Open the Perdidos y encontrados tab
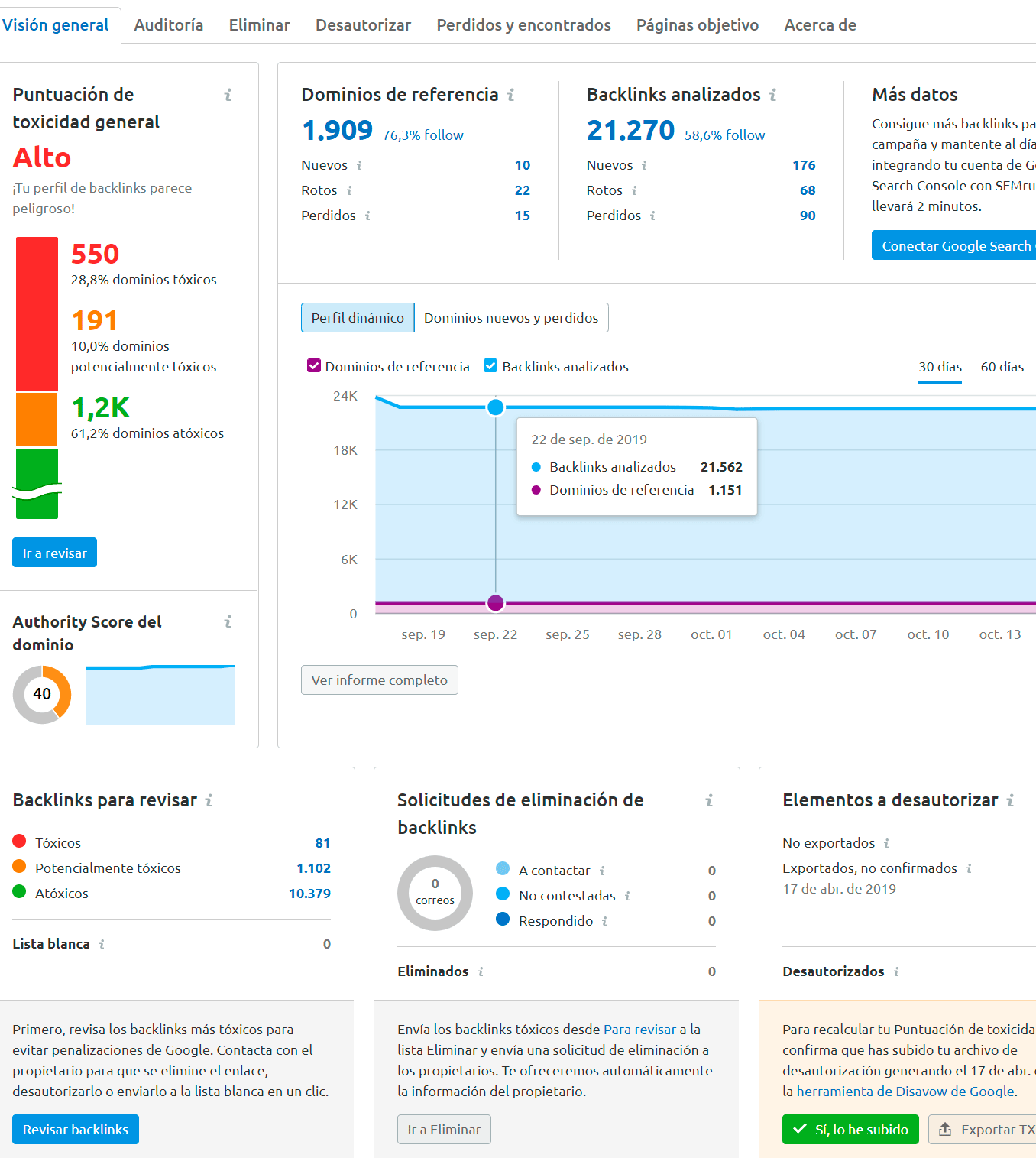The height and width of the screenshot is (1158, 1036). pos(523,24)
